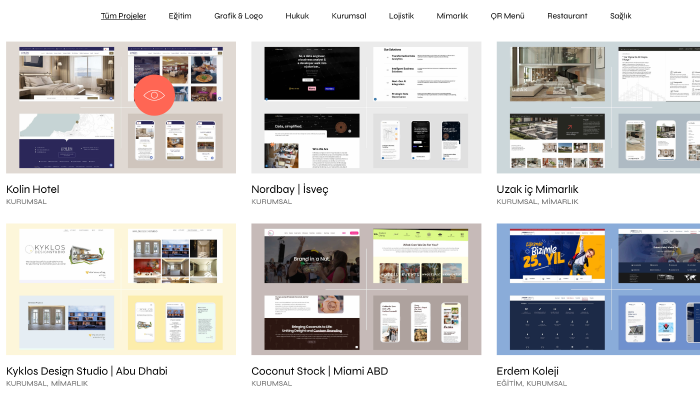Click the Coconut Stock | Miami ABD title
Screen dimensions: 700x394
point(320,371)
